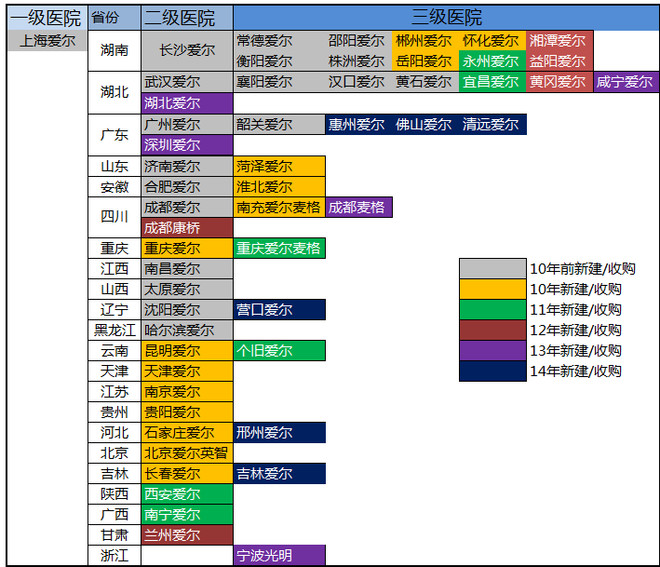Click the 成都康桥 cell
The height and width of the screenshot is (567, 660).
187,228
